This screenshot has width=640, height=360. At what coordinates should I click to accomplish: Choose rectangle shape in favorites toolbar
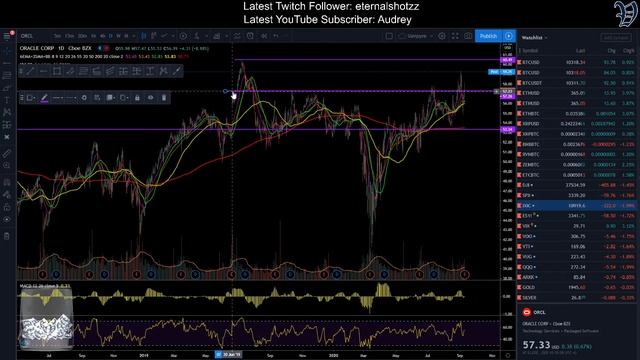pos(57,71)
